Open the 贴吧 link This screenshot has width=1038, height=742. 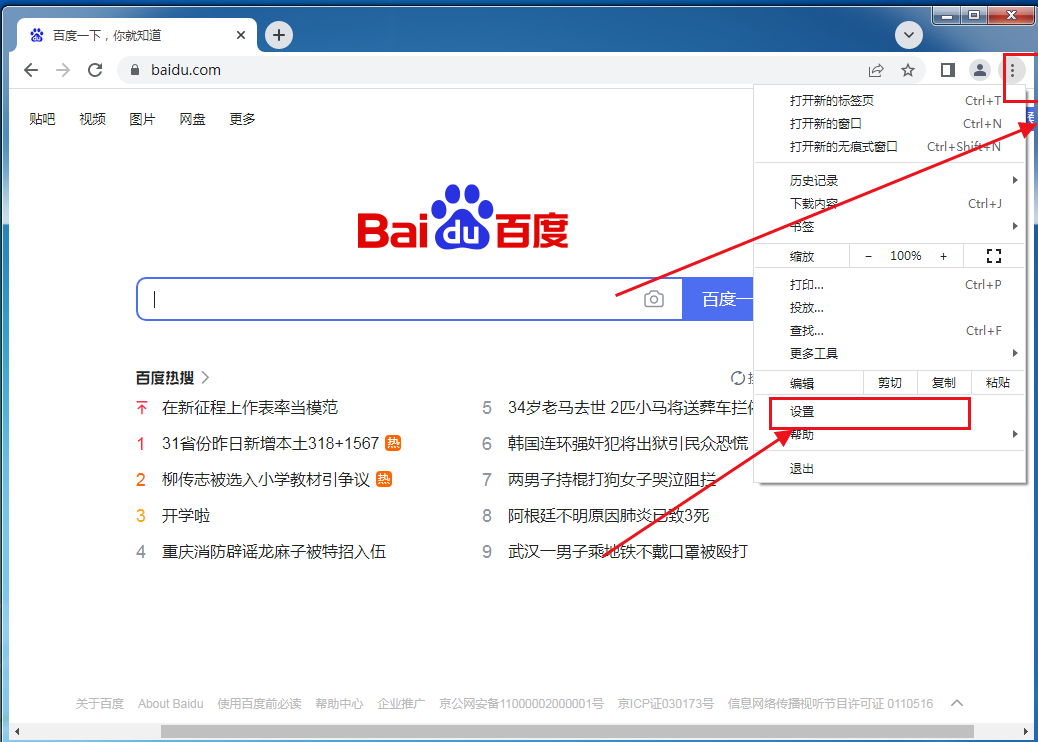click(42, 119)
